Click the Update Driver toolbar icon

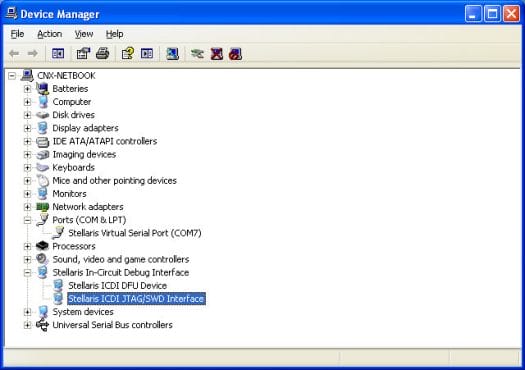197,54
